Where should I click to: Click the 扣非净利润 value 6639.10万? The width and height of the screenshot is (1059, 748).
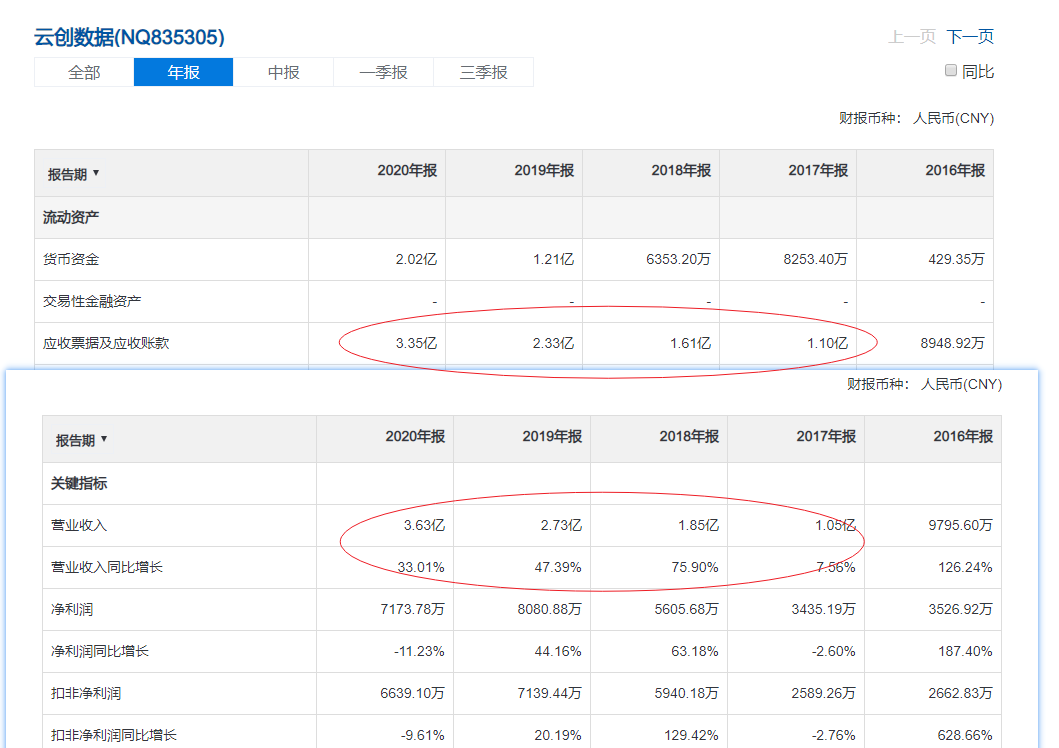pyautogui.click(x=413, y=693)
